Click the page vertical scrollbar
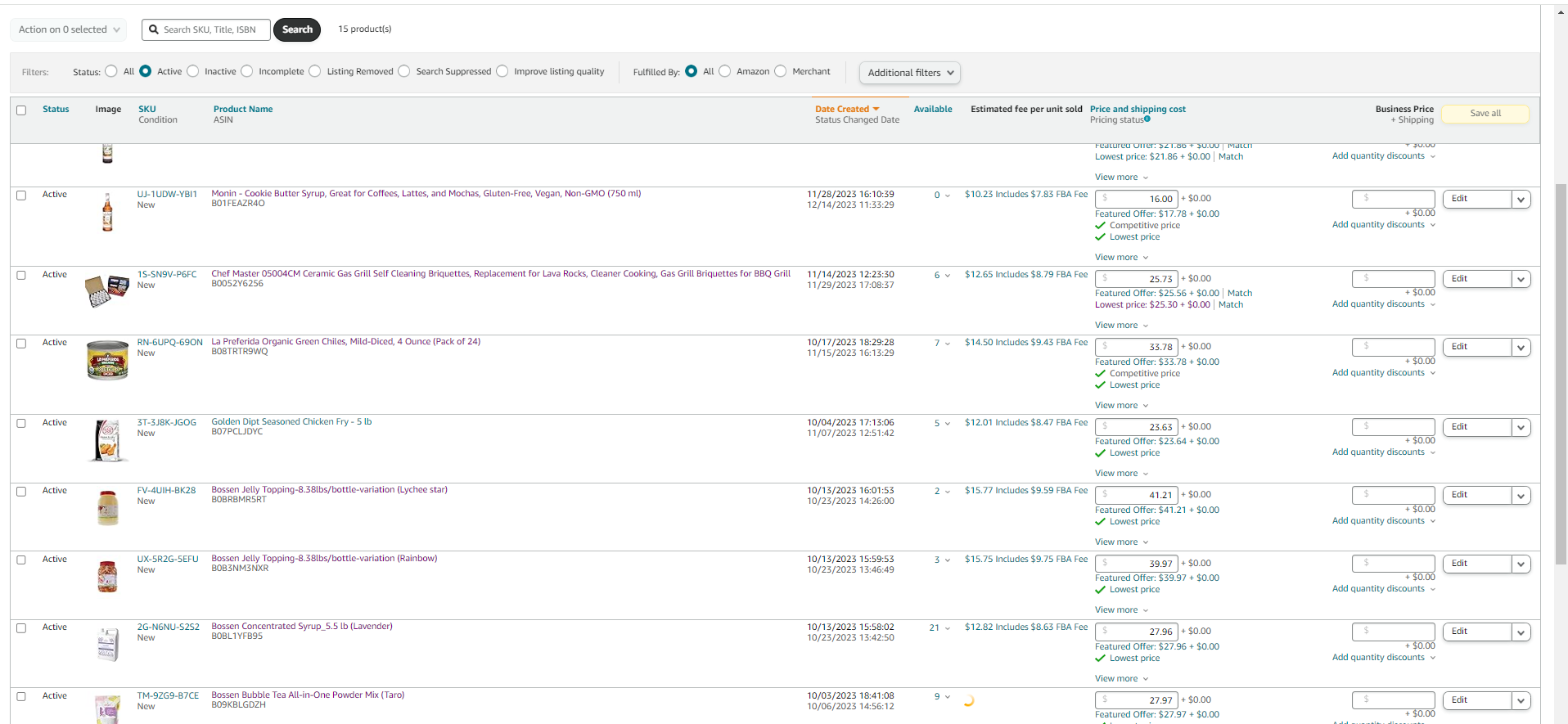This screenshot has height=724, width=1568. tap(1561, 374)
